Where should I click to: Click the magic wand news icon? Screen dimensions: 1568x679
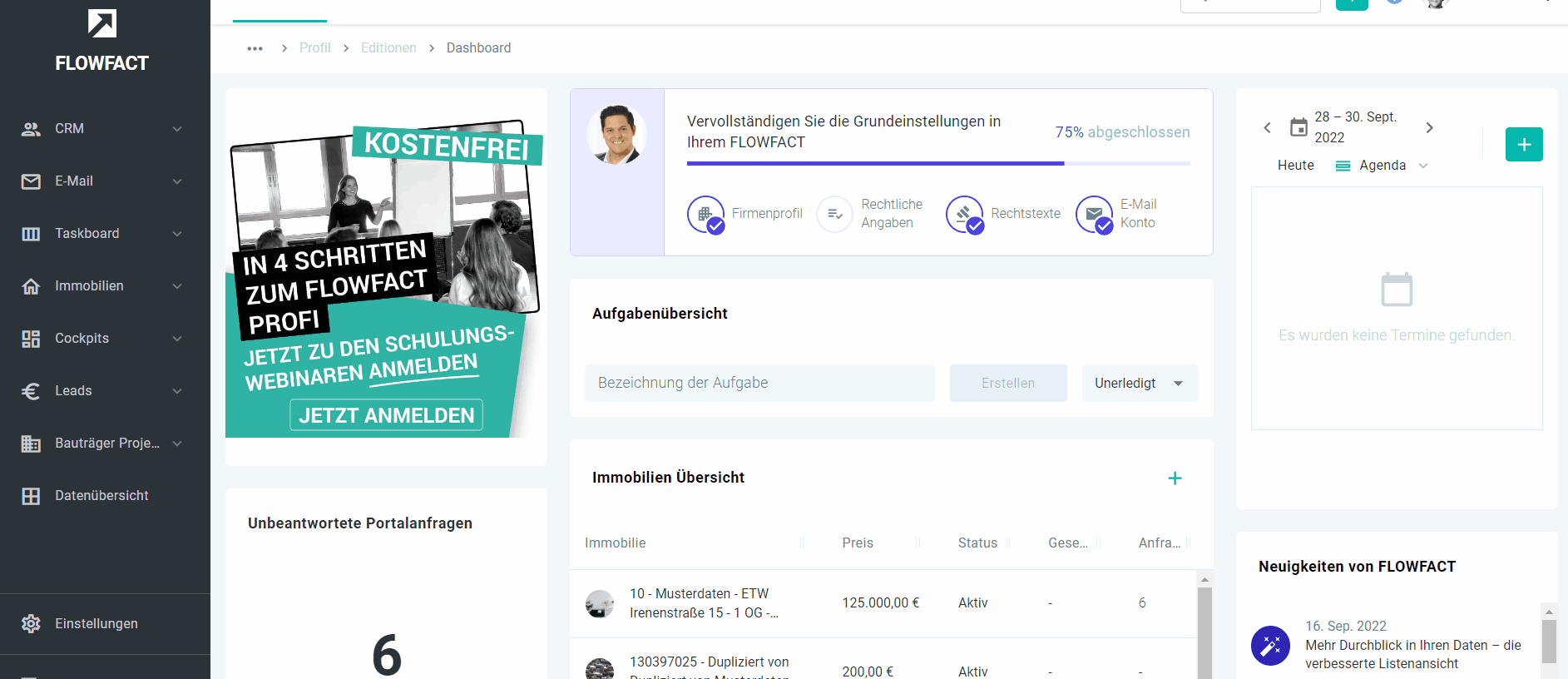[1270, 646]
